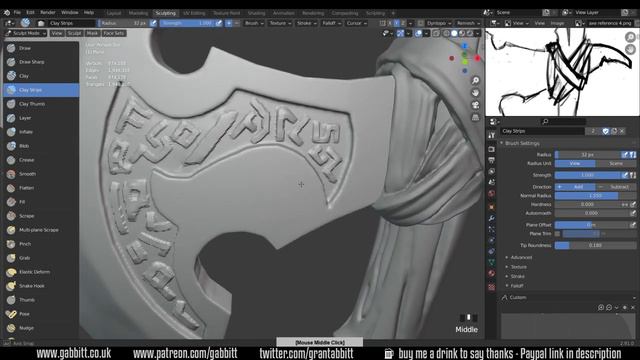The width and height of the screenshot is (640, 360).
Task: Select the Inflate brush
Action: pos(41,132)
